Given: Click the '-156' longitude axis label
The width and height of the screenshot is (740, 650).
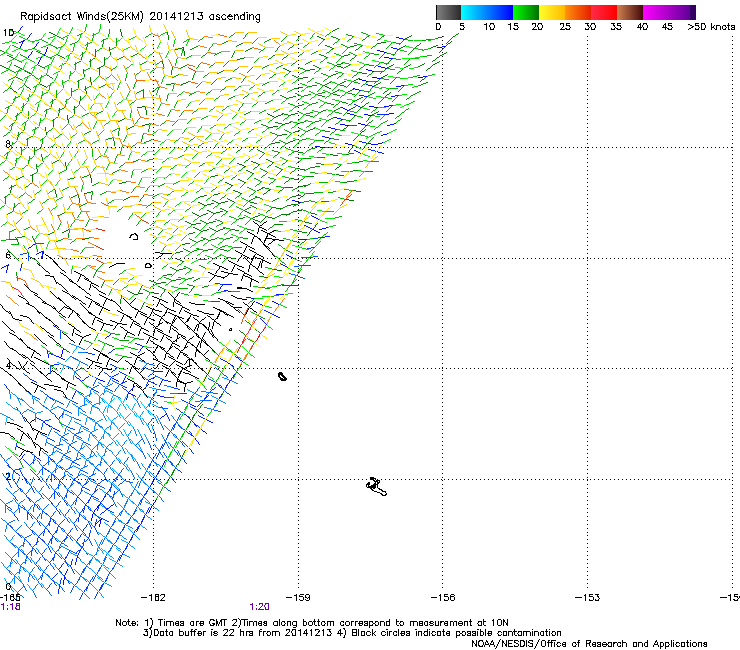Looking at the screenshot, I should pos(443,598).
